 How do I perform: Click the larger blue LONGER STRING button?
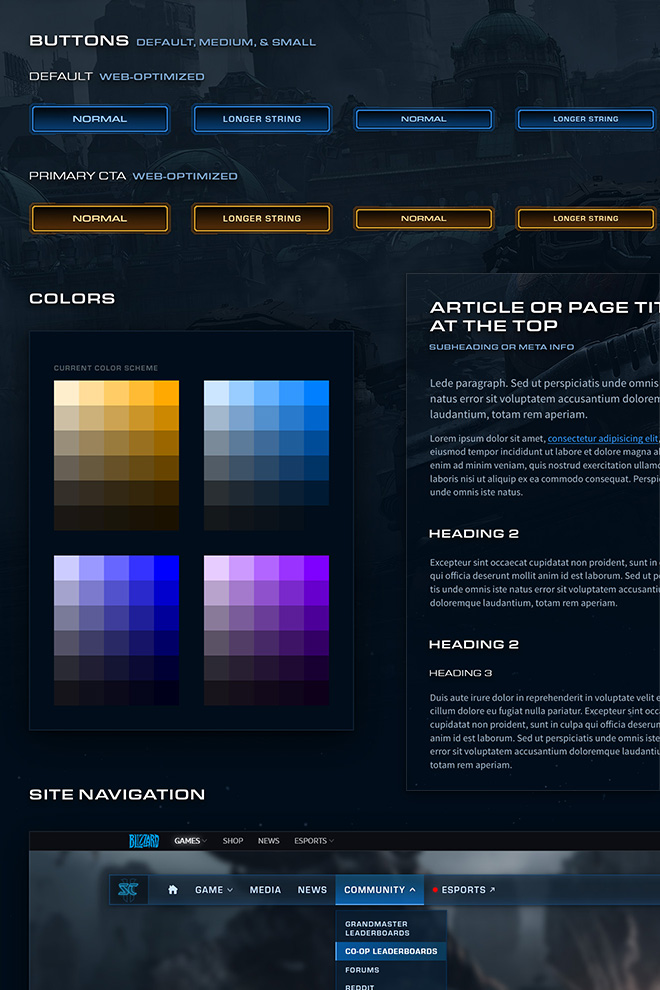point(262,119)
